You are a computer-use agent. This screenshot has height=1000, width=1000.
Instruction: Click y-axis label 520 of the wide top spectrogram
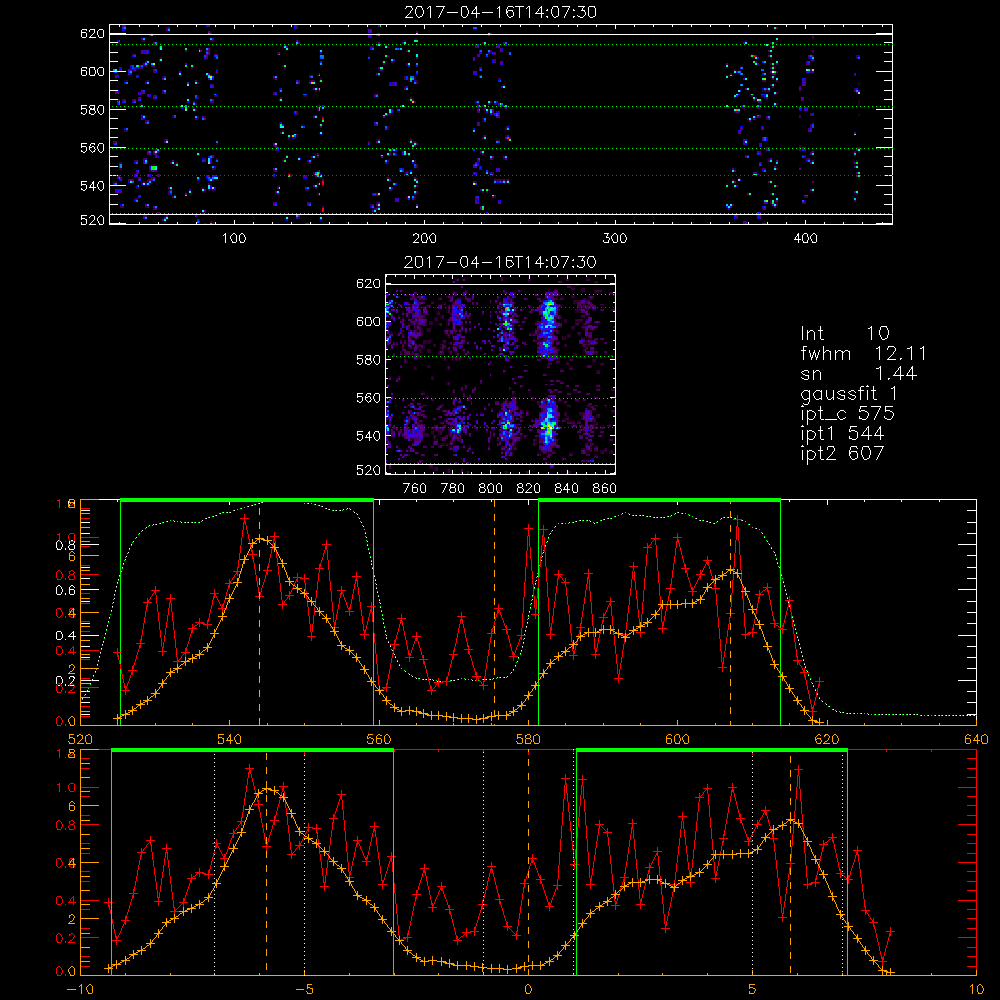[x=92, y=220]
